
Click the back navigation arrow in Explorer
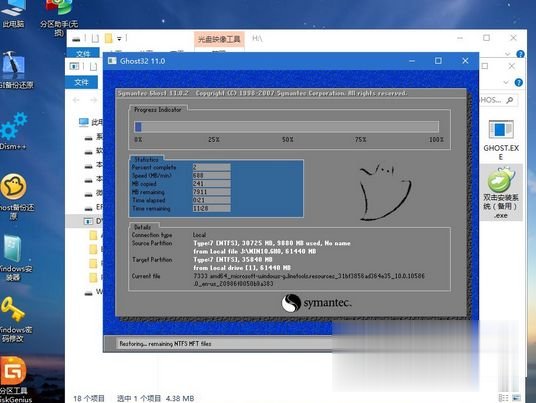[x=76, y=100]
